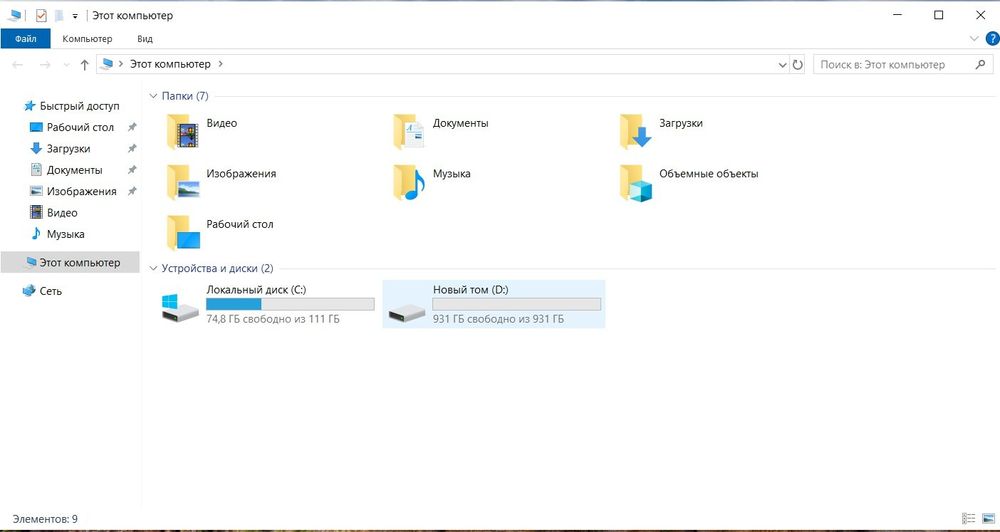Unpin Изображения using its pin icon
The height and width of the screenshot is (532, 1000).
[x=132, y=191]
